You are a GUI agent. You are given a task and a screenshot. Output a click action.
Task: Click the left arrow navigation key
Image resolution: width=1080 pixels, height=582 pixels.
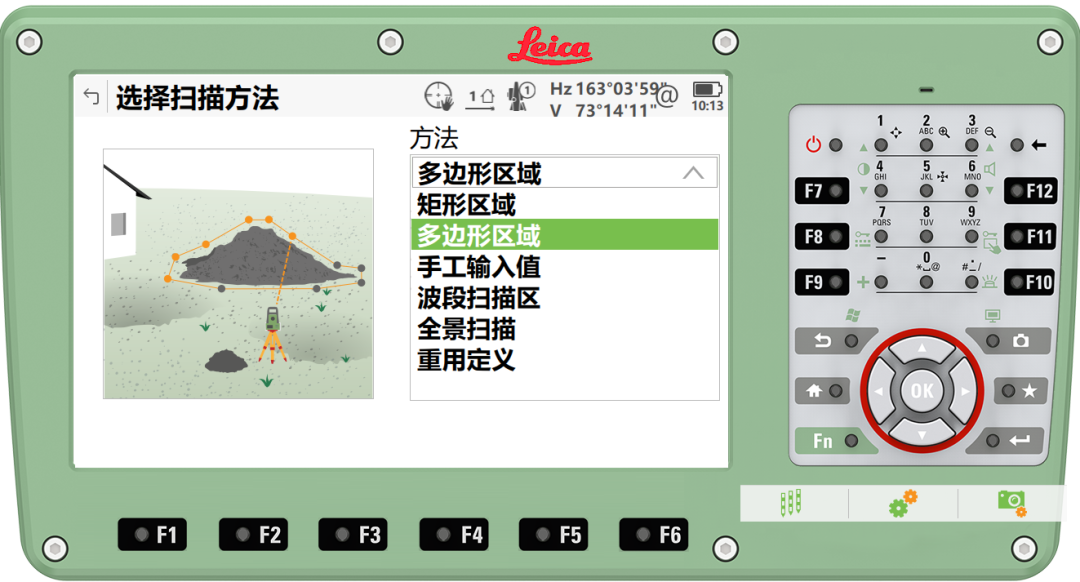coord(880,391)
